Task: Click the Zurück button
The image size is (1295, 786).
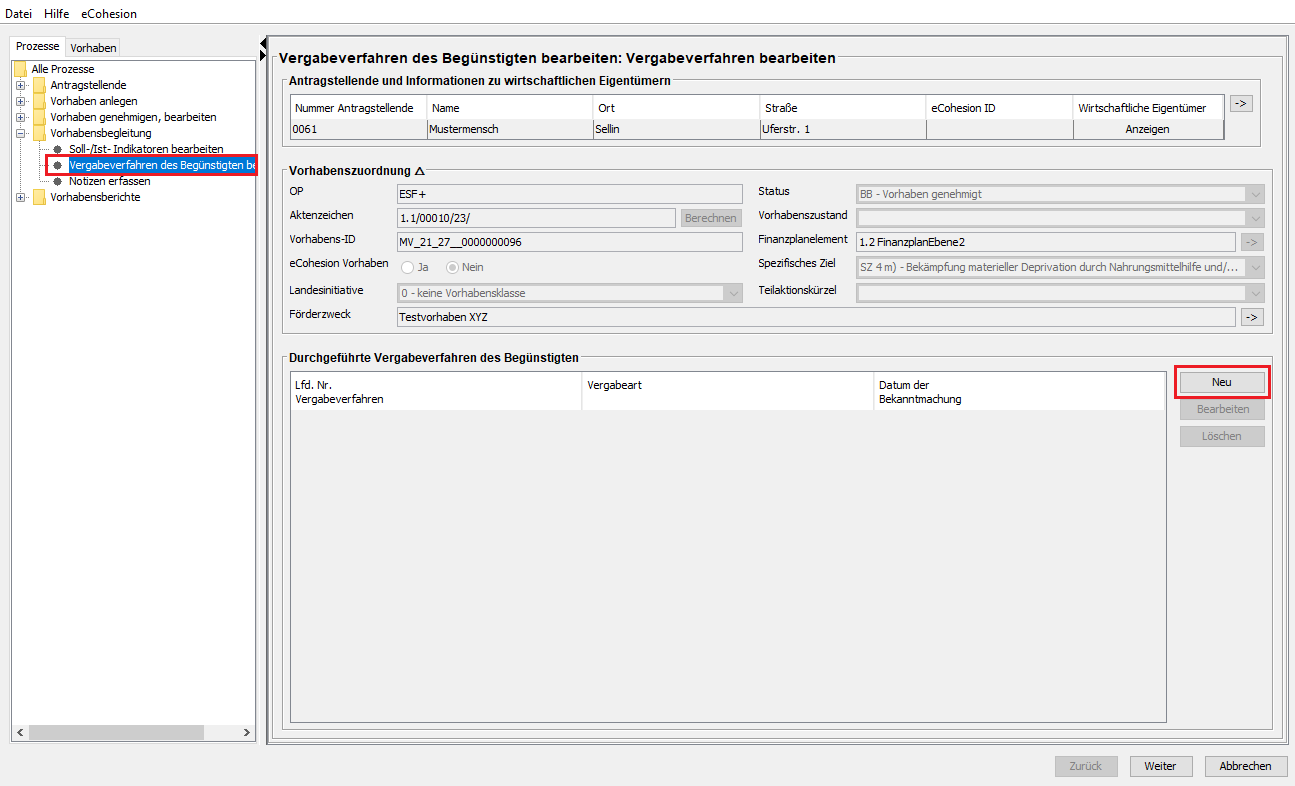Action: (x=1085, y=766)
